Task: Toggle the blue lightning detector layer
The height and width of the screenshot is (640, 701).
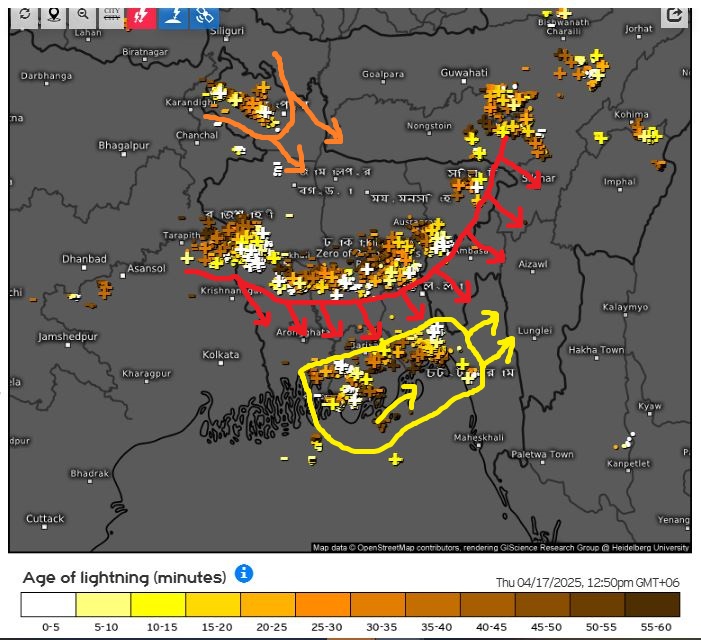Action: click(x=173, y=15)
